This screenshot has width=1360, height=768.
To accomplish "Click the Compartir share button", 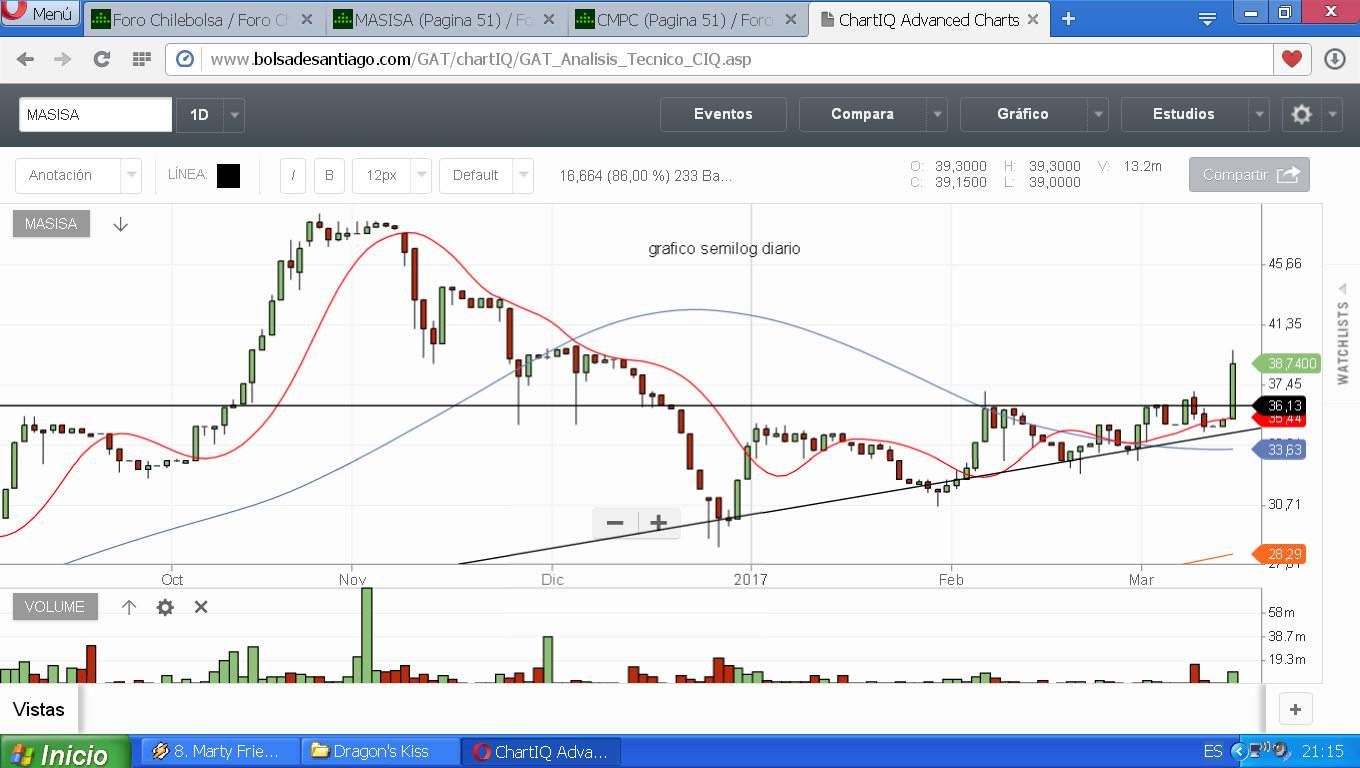I will coord(1249,175).
